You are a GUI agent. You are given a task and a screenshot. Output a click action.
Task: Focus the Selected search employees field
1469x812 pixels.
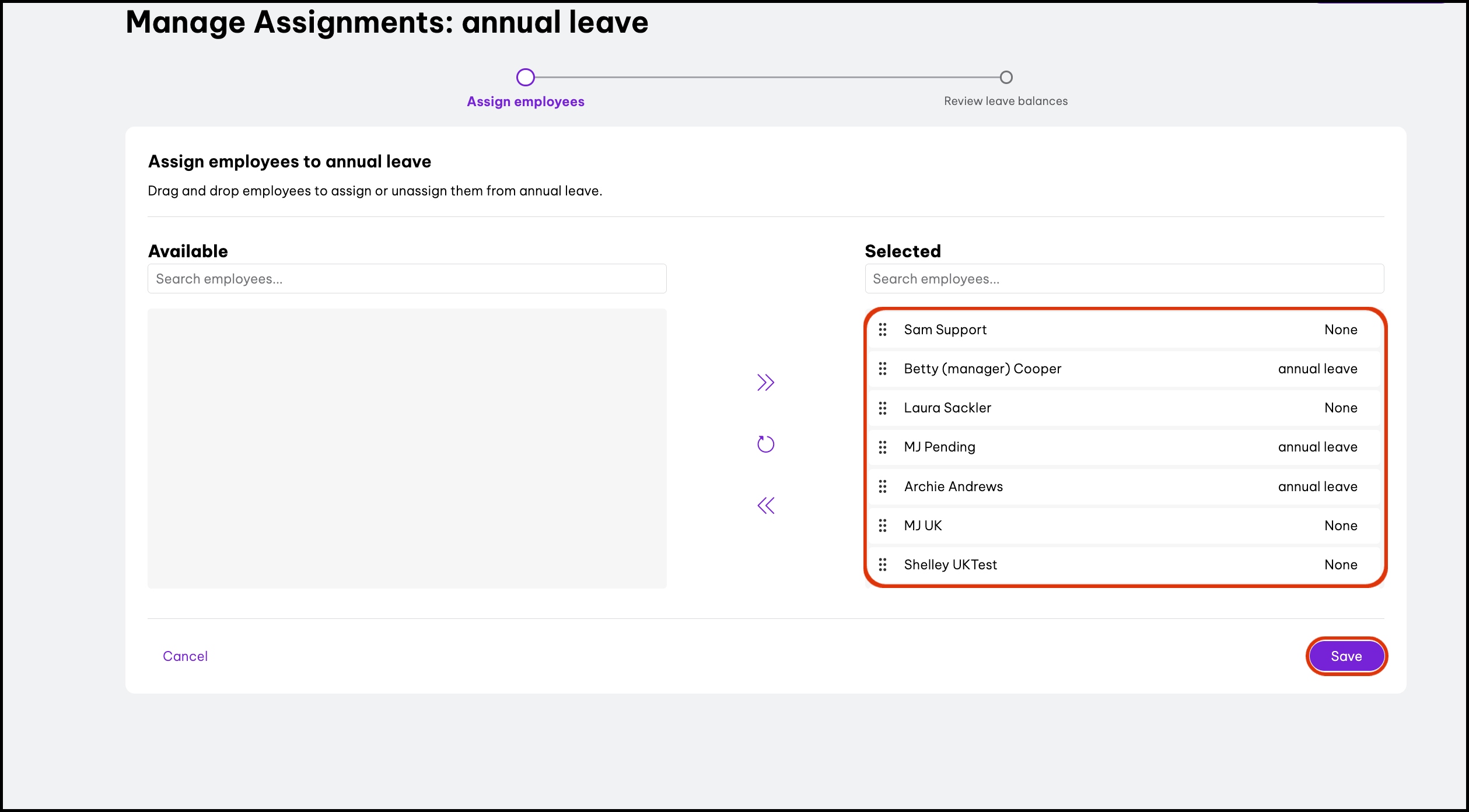click(x=1124, y=279)
